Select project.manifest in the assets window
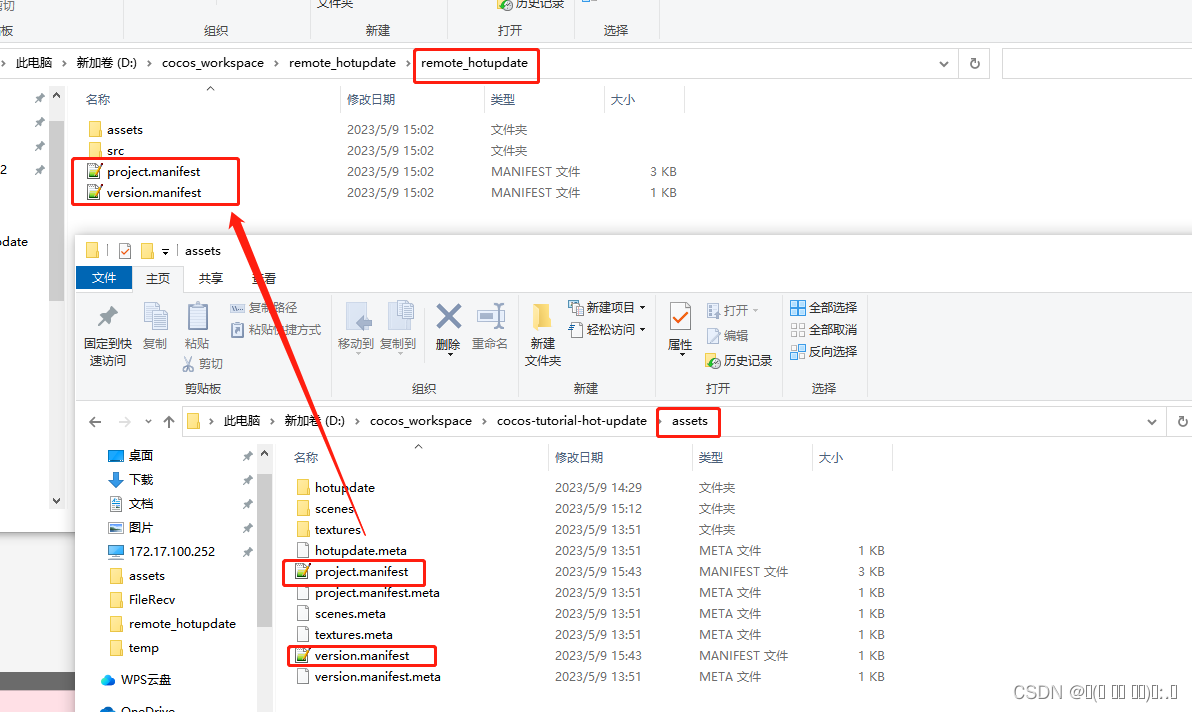1192x712 pixels. point(362,572)
